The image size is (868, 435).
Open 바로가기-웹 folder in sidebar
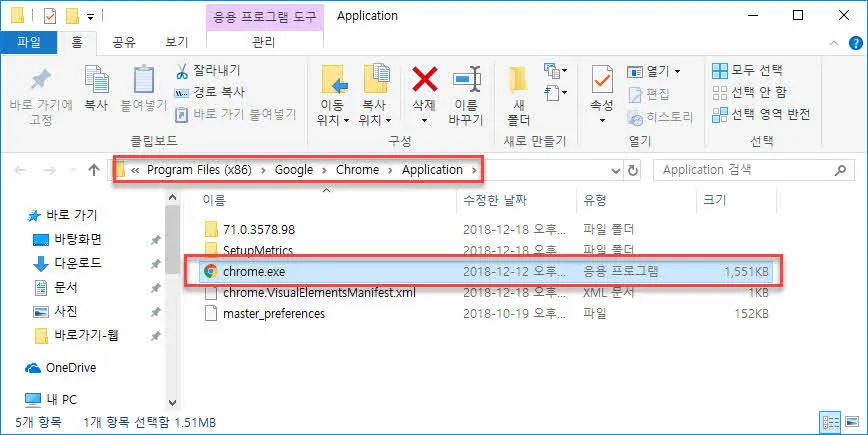tap(76, 335)
